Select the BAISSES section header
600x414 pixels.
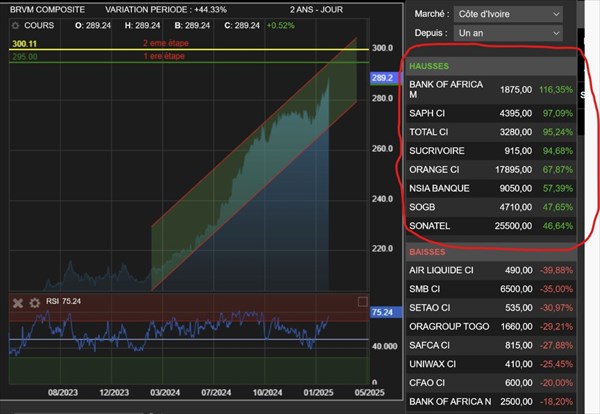pyautogui.click(x=491, y=252)
